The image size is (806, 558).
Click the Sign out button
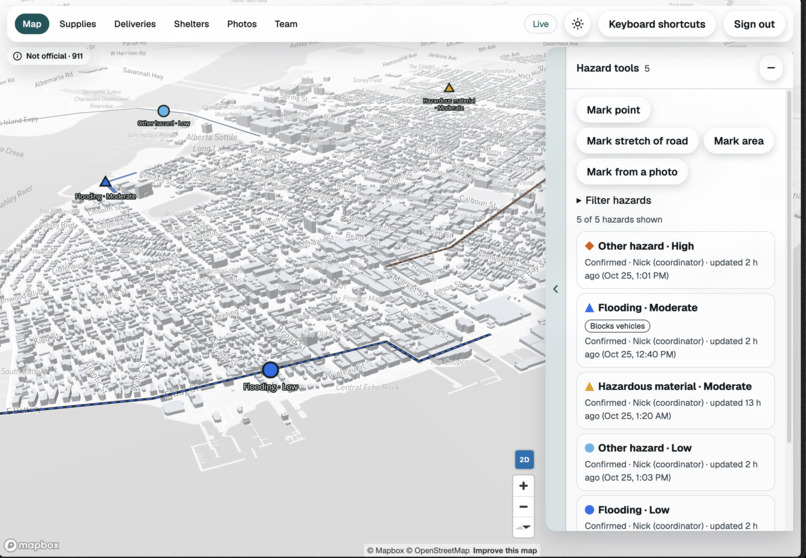[754, 24]
